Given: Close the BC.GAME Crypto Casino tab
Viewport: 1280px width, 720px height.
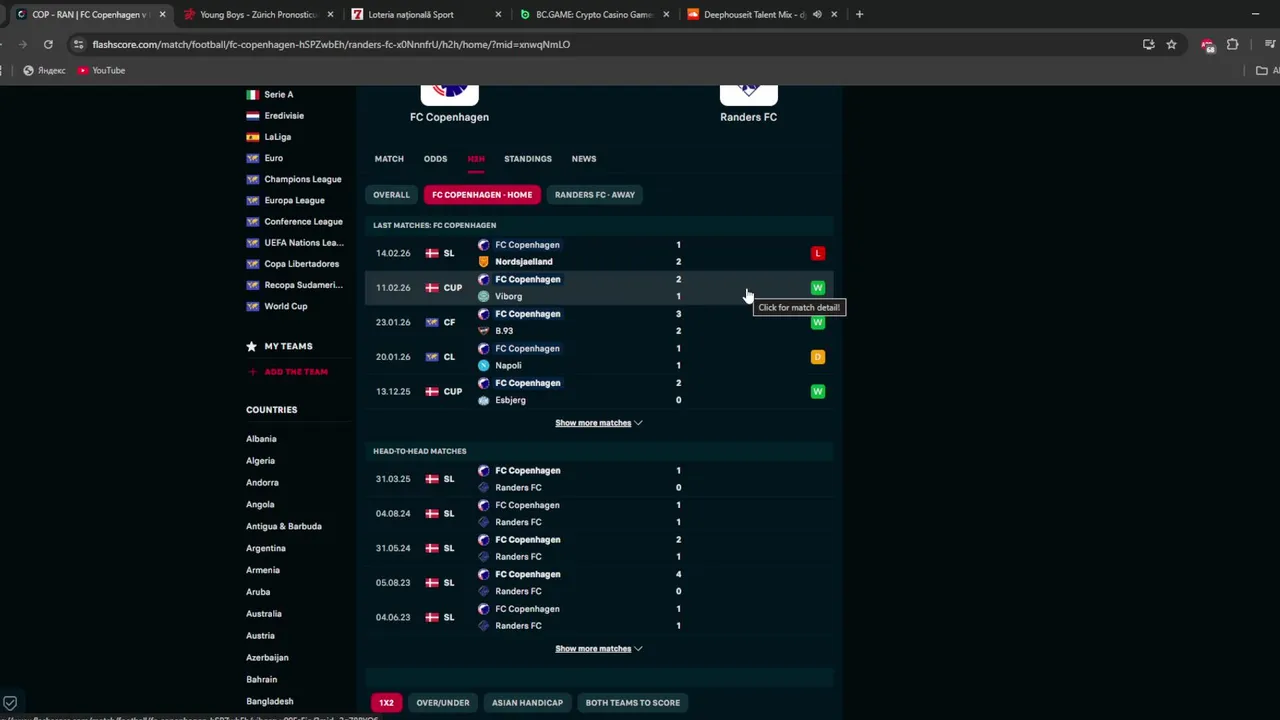Looking at the screenshot, I should [x=666, y=14].
